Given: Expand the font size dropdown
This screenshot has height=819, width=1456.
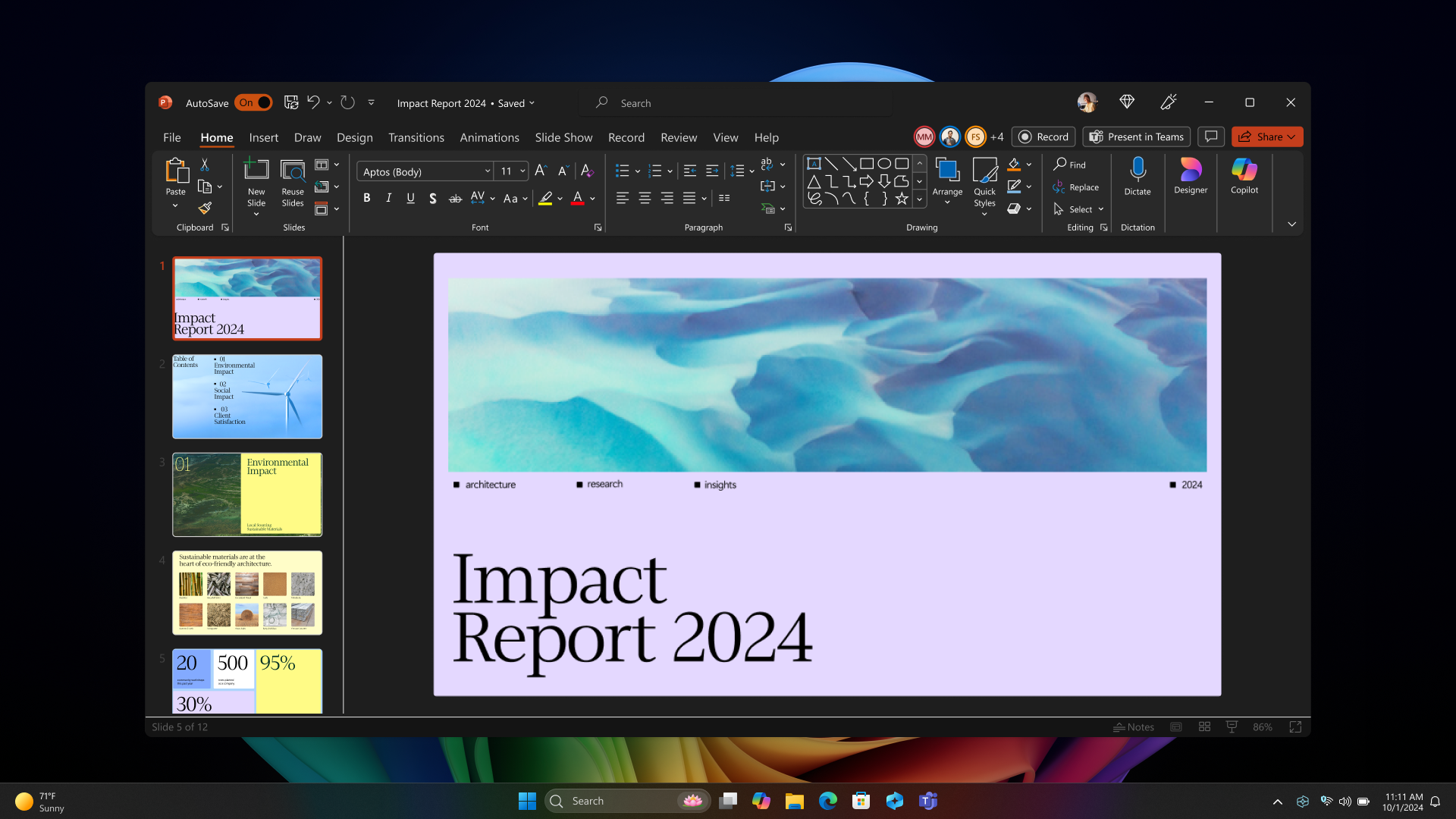Looking at the screenshot, I should click(522, 172).
